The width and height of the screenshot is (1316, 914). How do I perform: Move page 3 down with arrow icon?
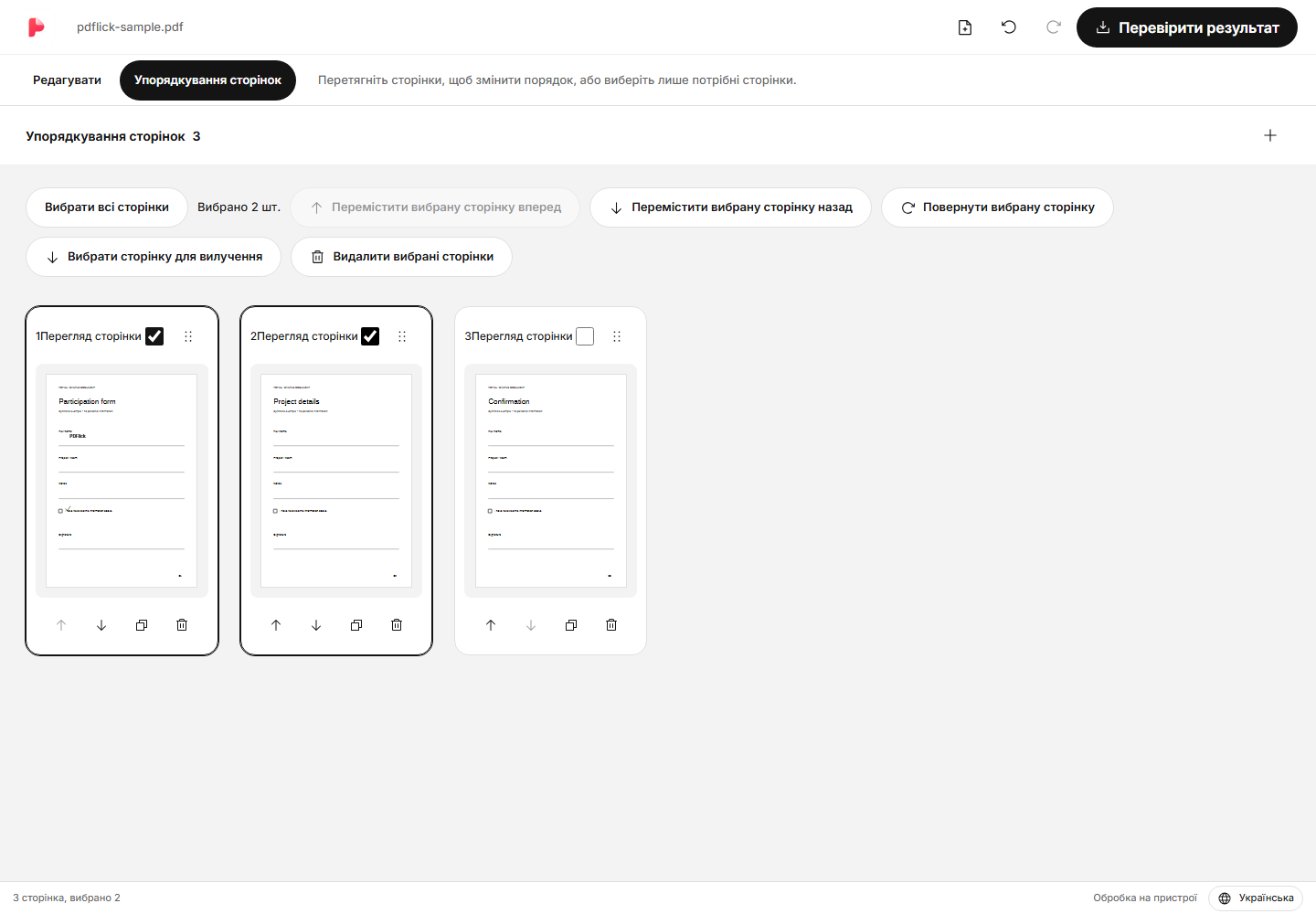point(531,625)
